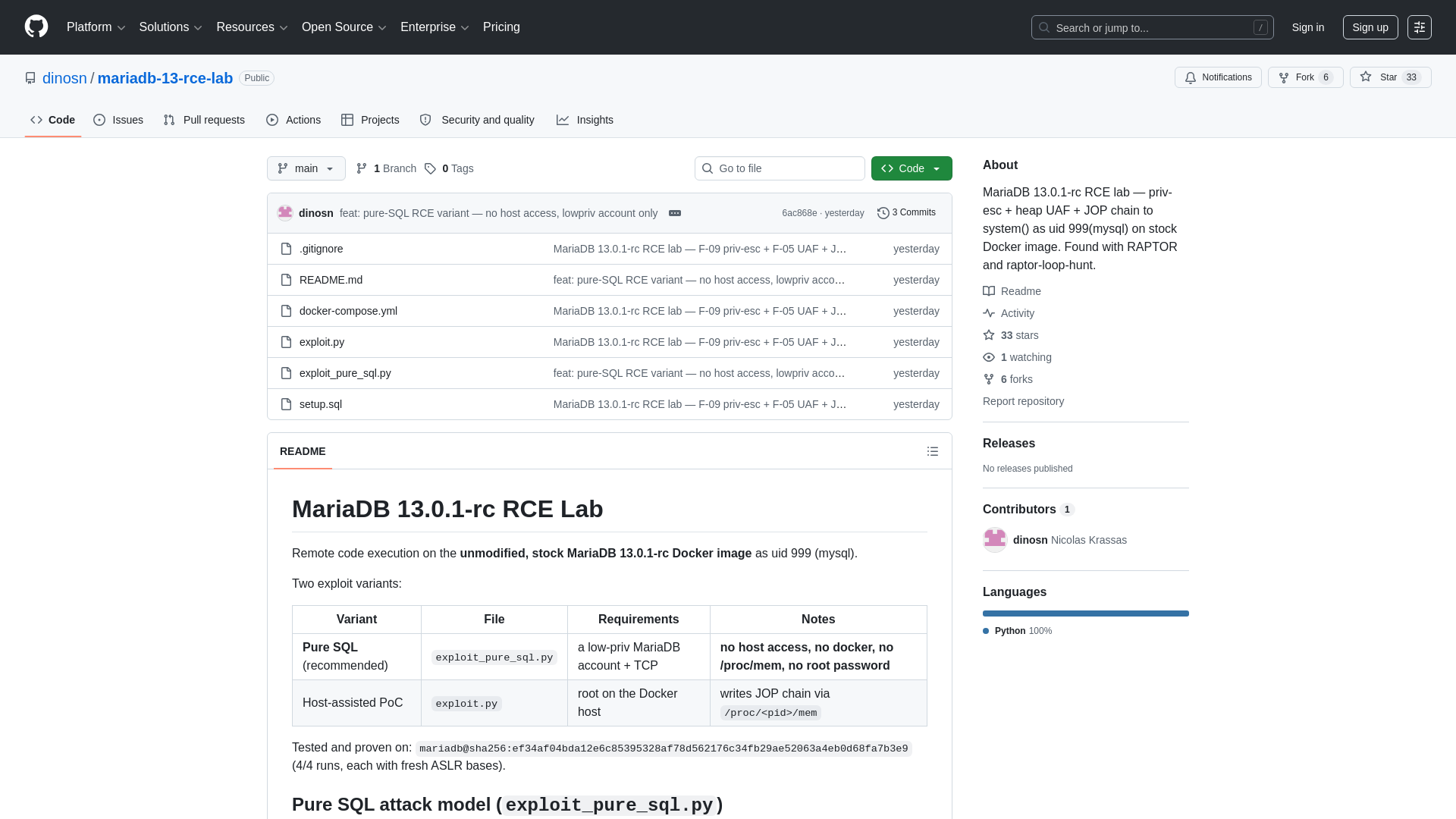Image resolution: width=1456 pixels, height=819 pixels.
Task: Click dinosn avatar under Contributors
Action: click(x=995, y=540)
